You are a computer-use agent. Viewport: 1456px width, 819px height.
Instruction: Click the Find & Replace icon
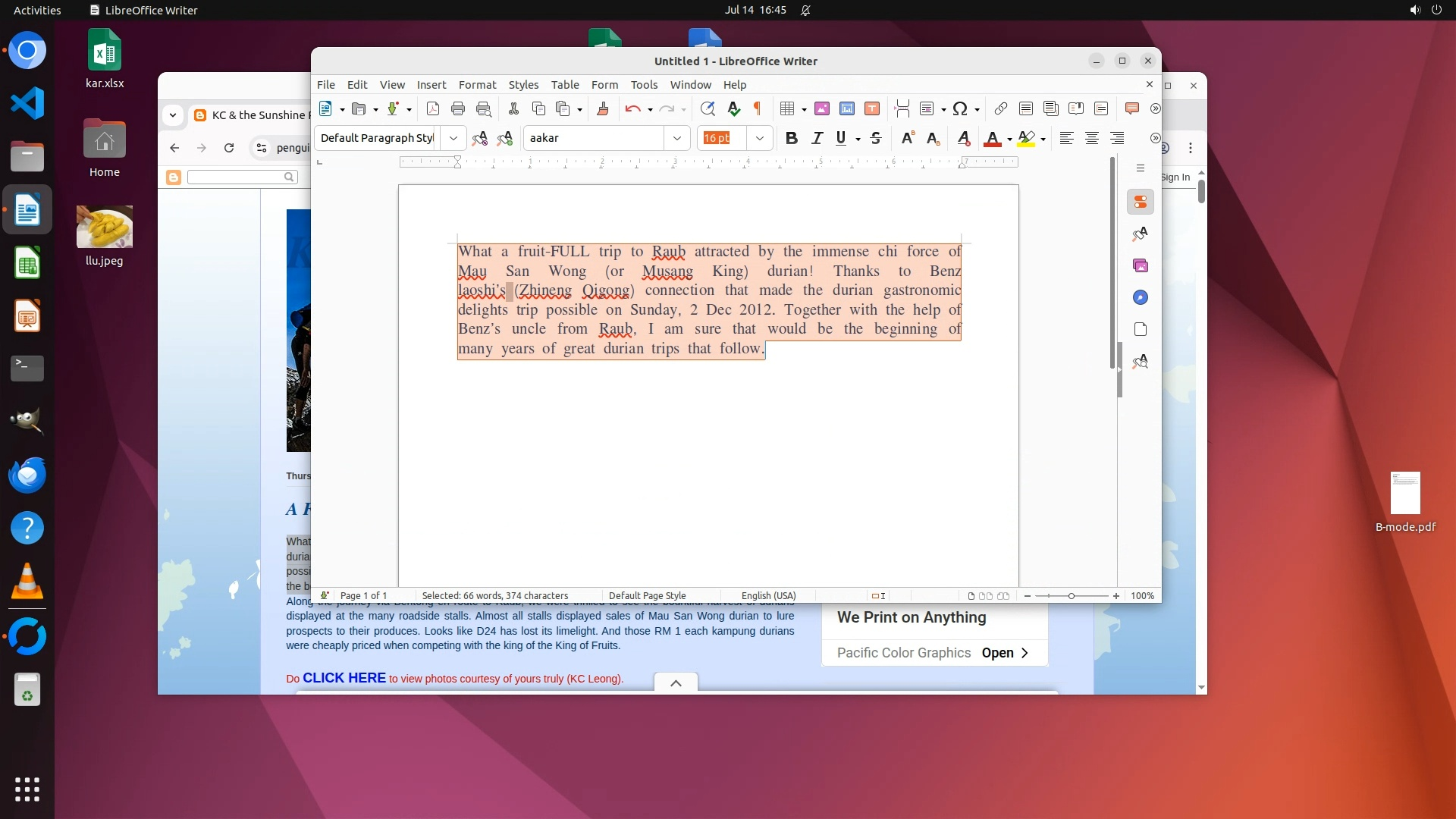tap(708, 108)
